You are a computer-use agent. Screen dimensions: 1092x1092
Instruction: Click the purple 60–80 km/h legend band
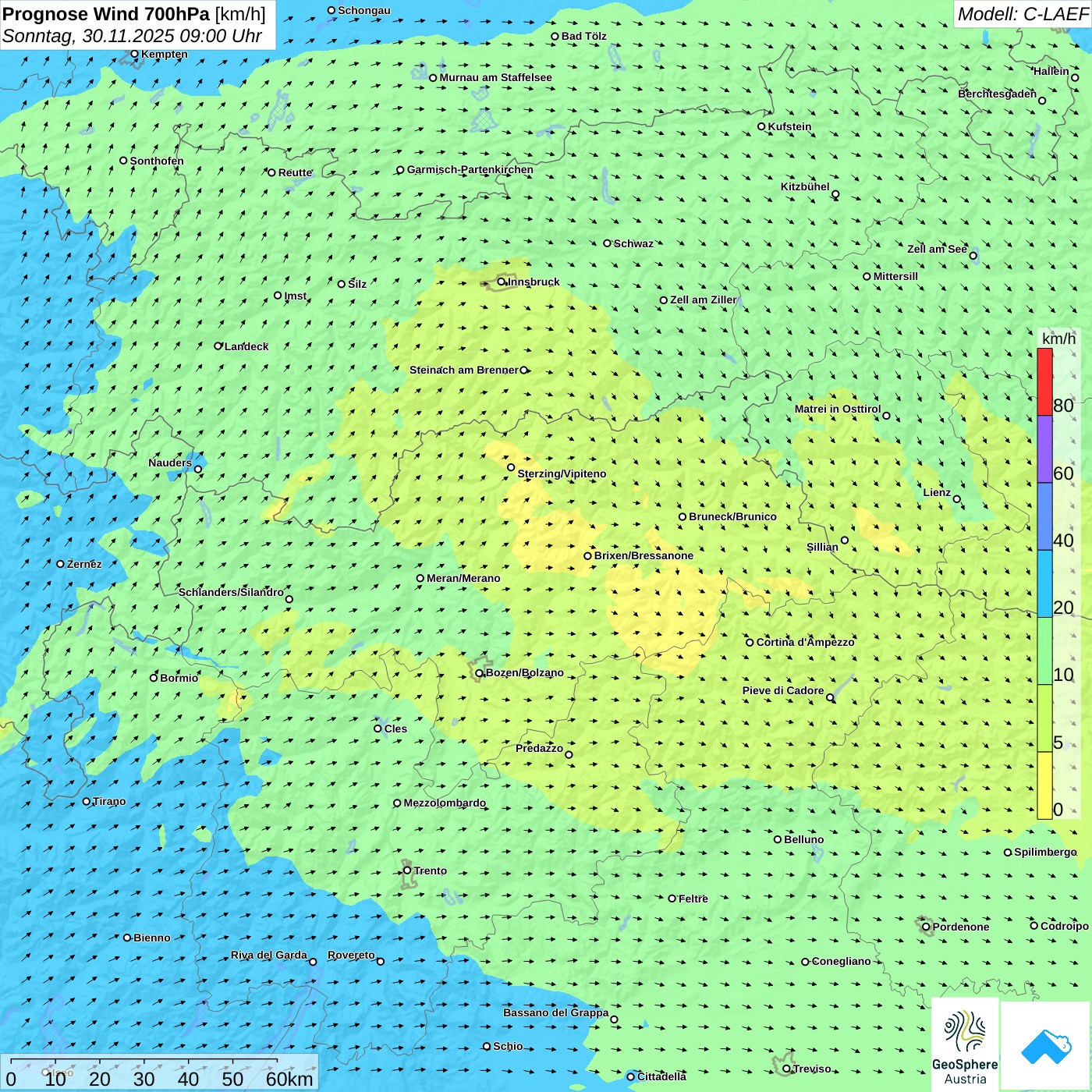click(1044, 449)
